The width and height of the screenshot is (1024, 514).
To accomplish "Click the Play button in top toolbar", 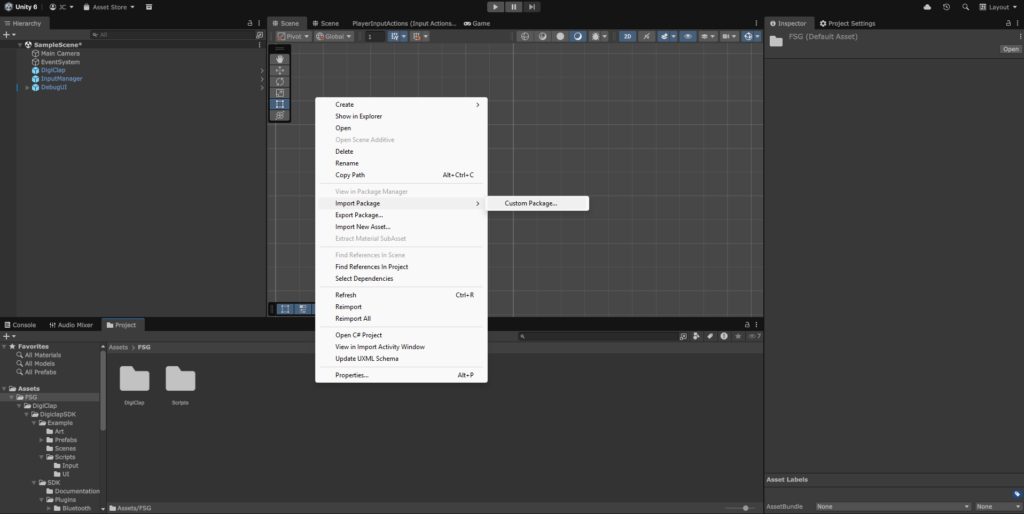I will point(495,7).
